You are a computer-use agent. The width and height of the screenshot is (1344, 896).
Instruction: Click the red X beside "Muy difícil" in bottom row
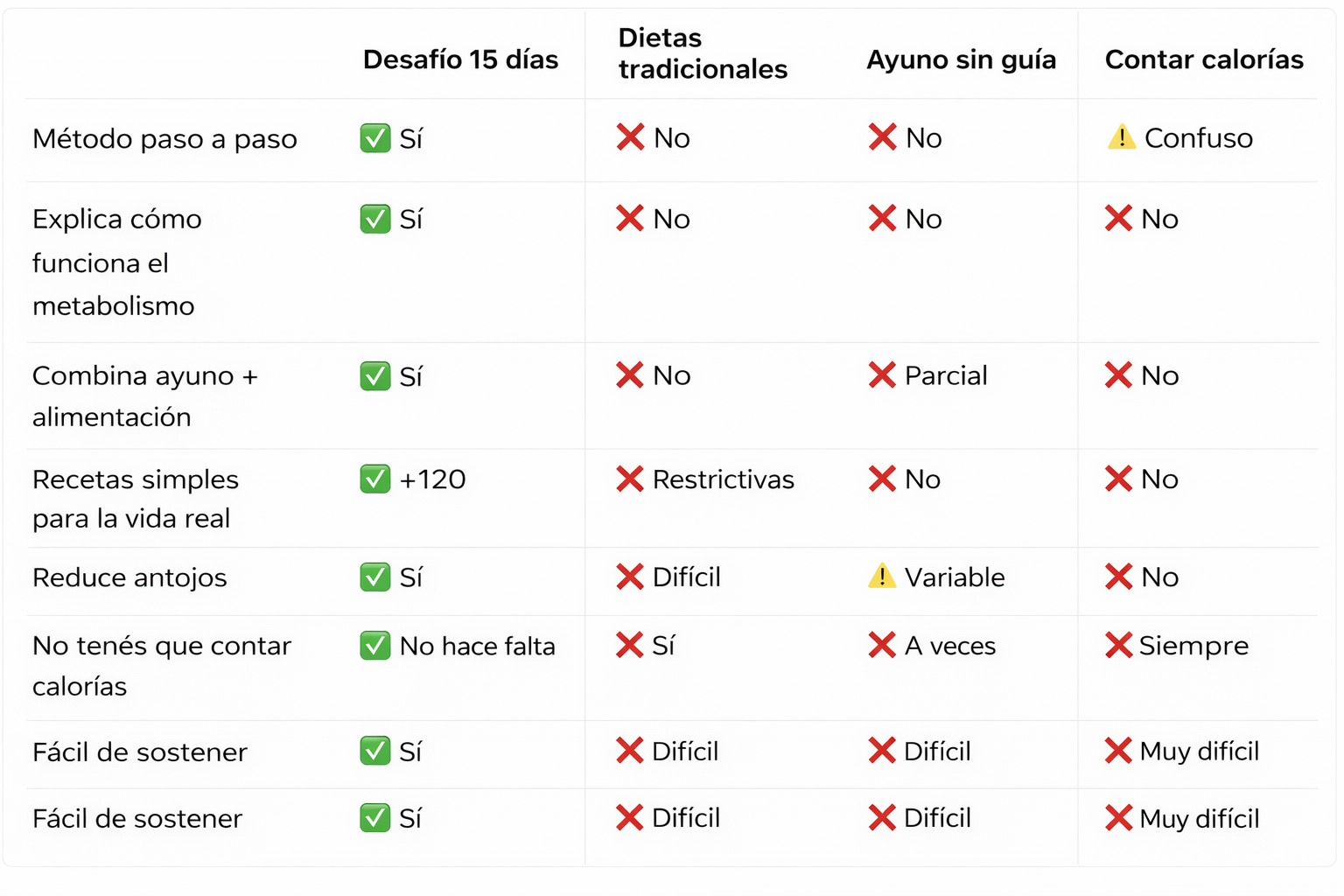1118,818
